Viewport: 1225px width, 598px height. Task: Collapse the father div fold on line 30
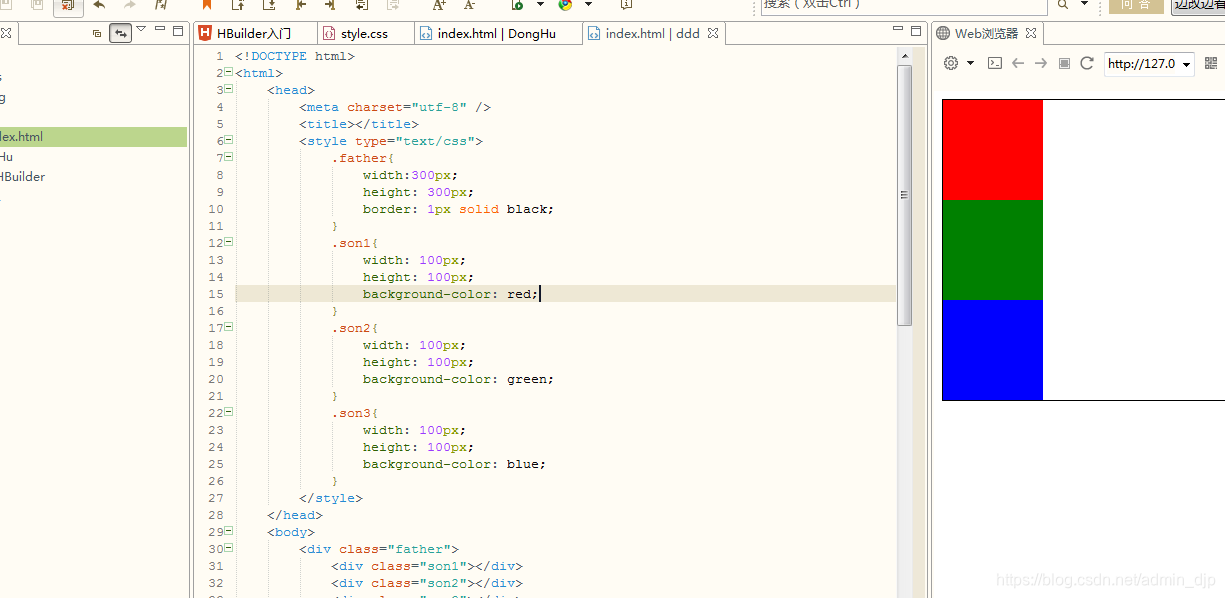coord(229,547)
